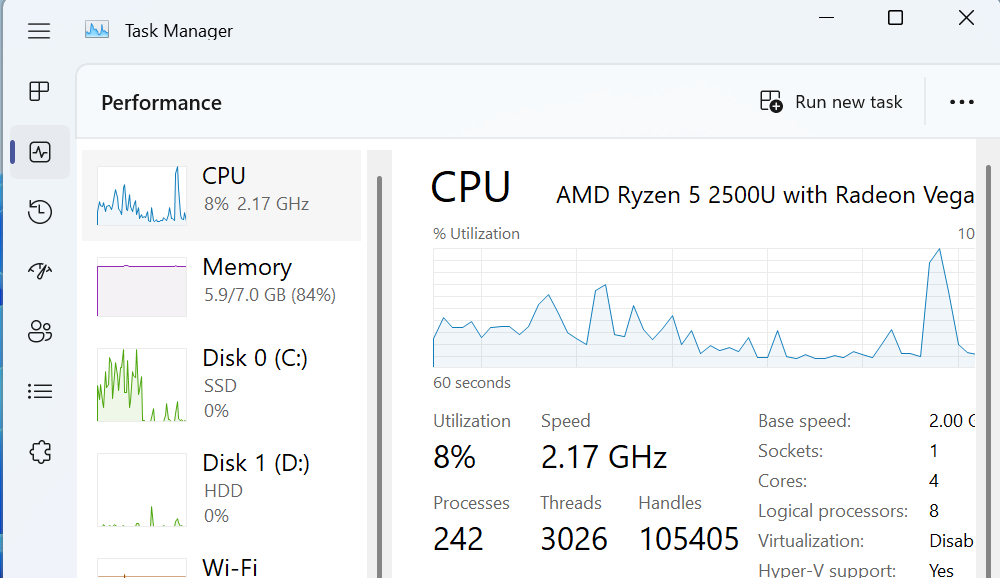Select Disk 0 (C:) SSD entry

pyautogui.click(x=221, y=384)
